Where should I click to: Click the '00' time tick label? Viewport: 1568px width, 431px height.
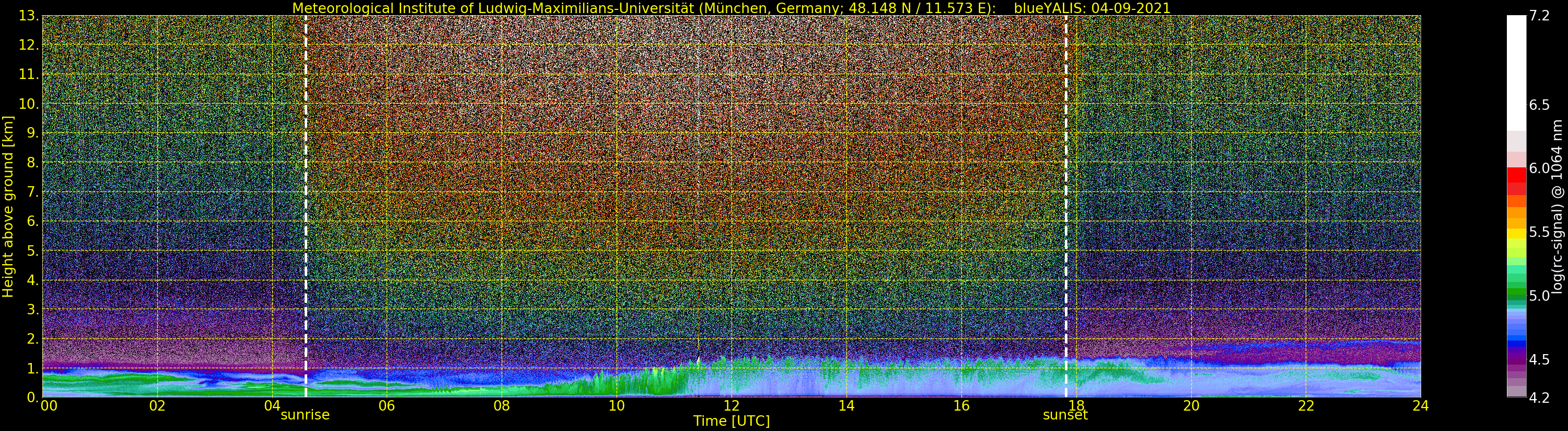[x=49, y=406]
